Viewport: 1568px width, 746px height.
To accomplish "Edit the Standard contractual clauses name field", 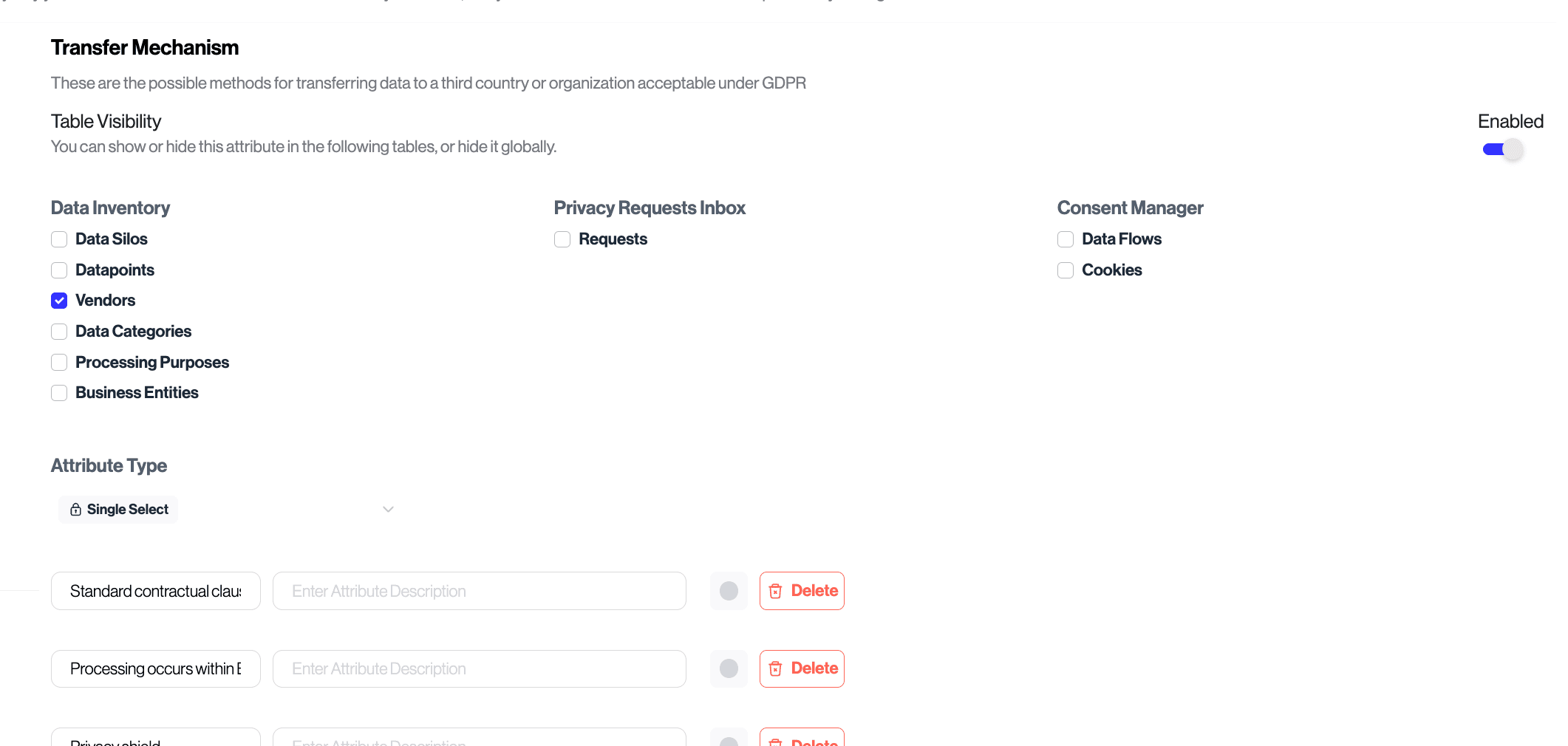I will pyautogui.click(x=156, y=591).
